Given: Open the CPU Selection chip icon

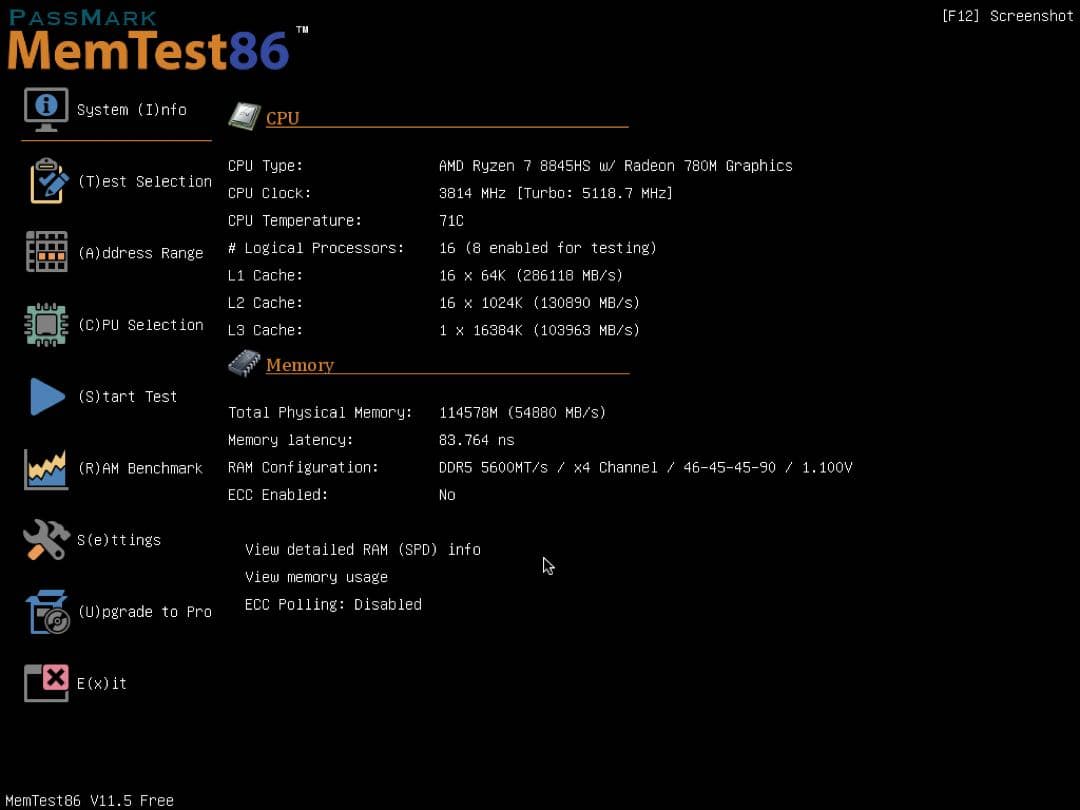Looking at the screenshot, I should [46, 325].
